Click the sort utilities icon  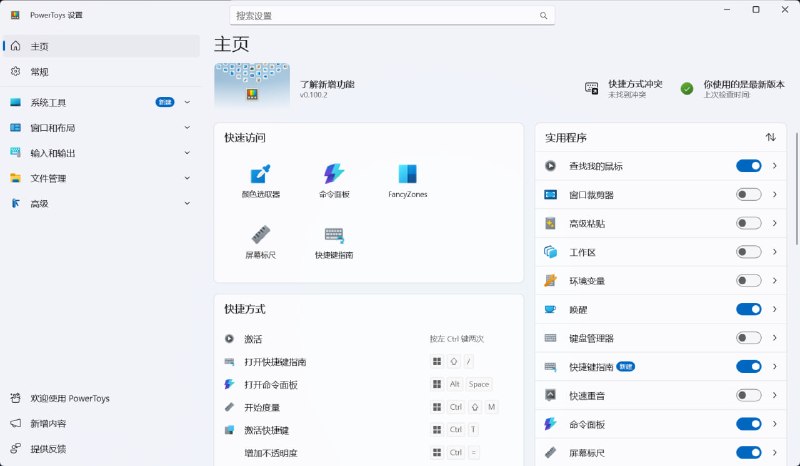pos(770,137)
